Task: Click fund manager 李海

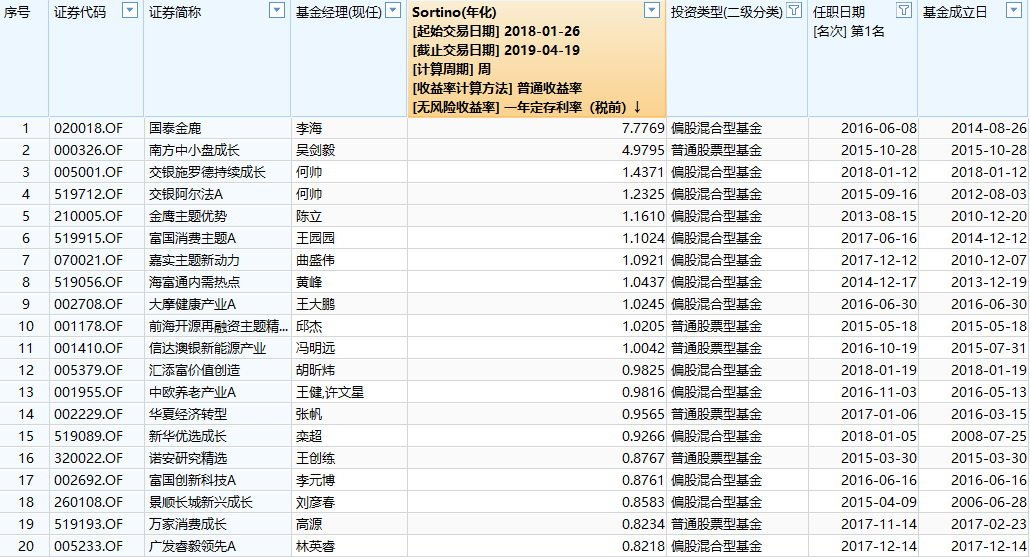Action: 309,128
